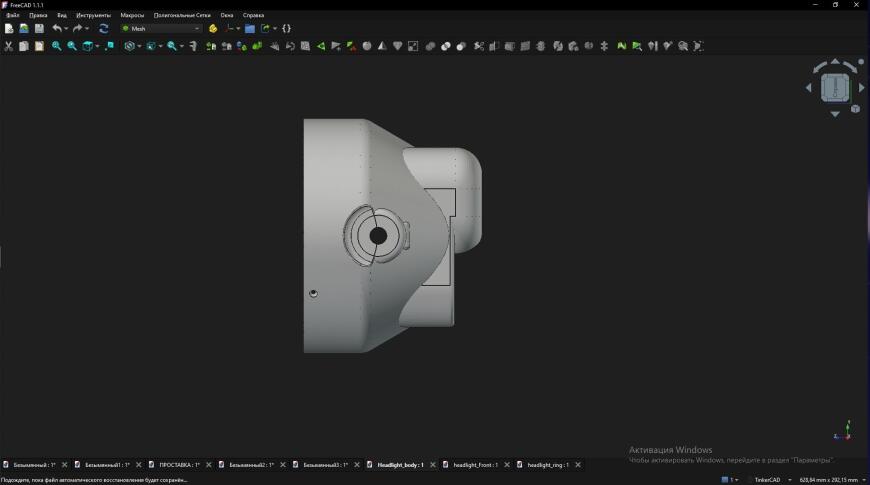Open the Вид menu
870x485 pixels.
[62, 15]
